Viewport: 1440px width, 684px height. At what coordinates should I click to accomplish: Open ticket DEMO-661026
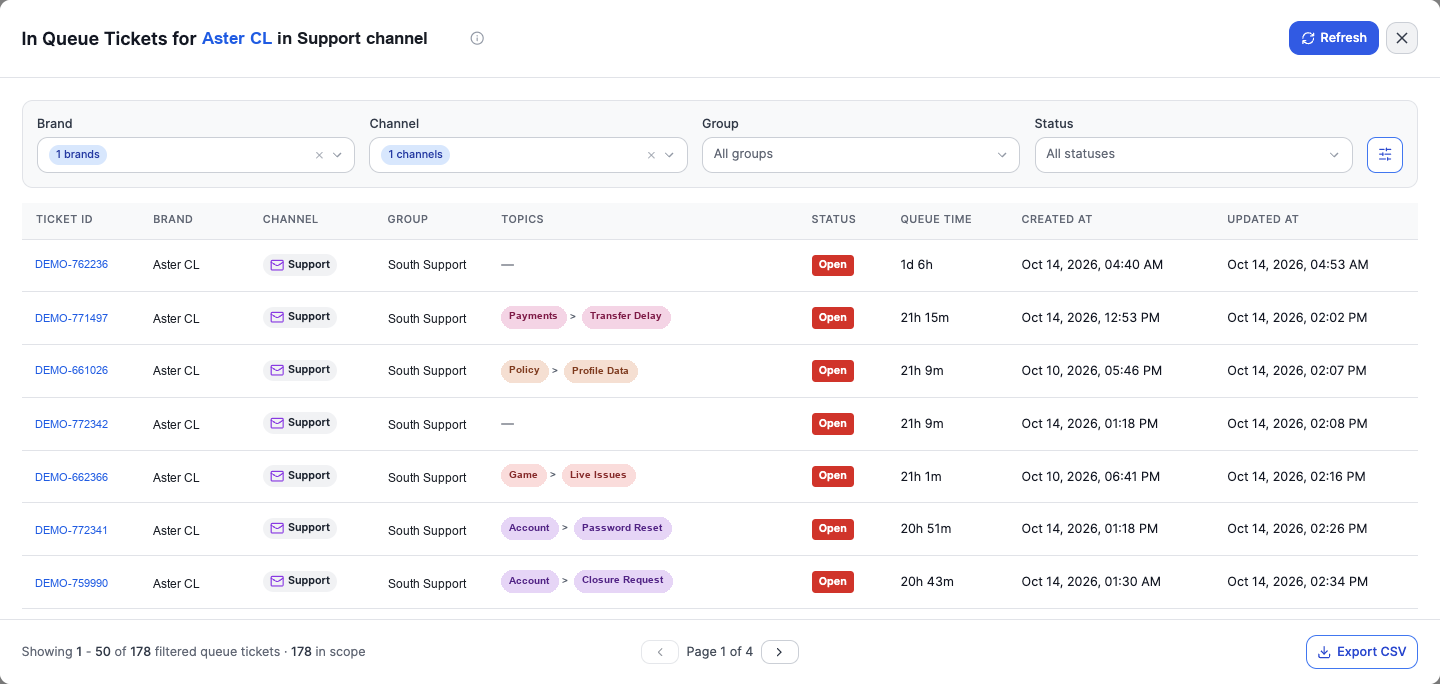[x=71, y=370]
